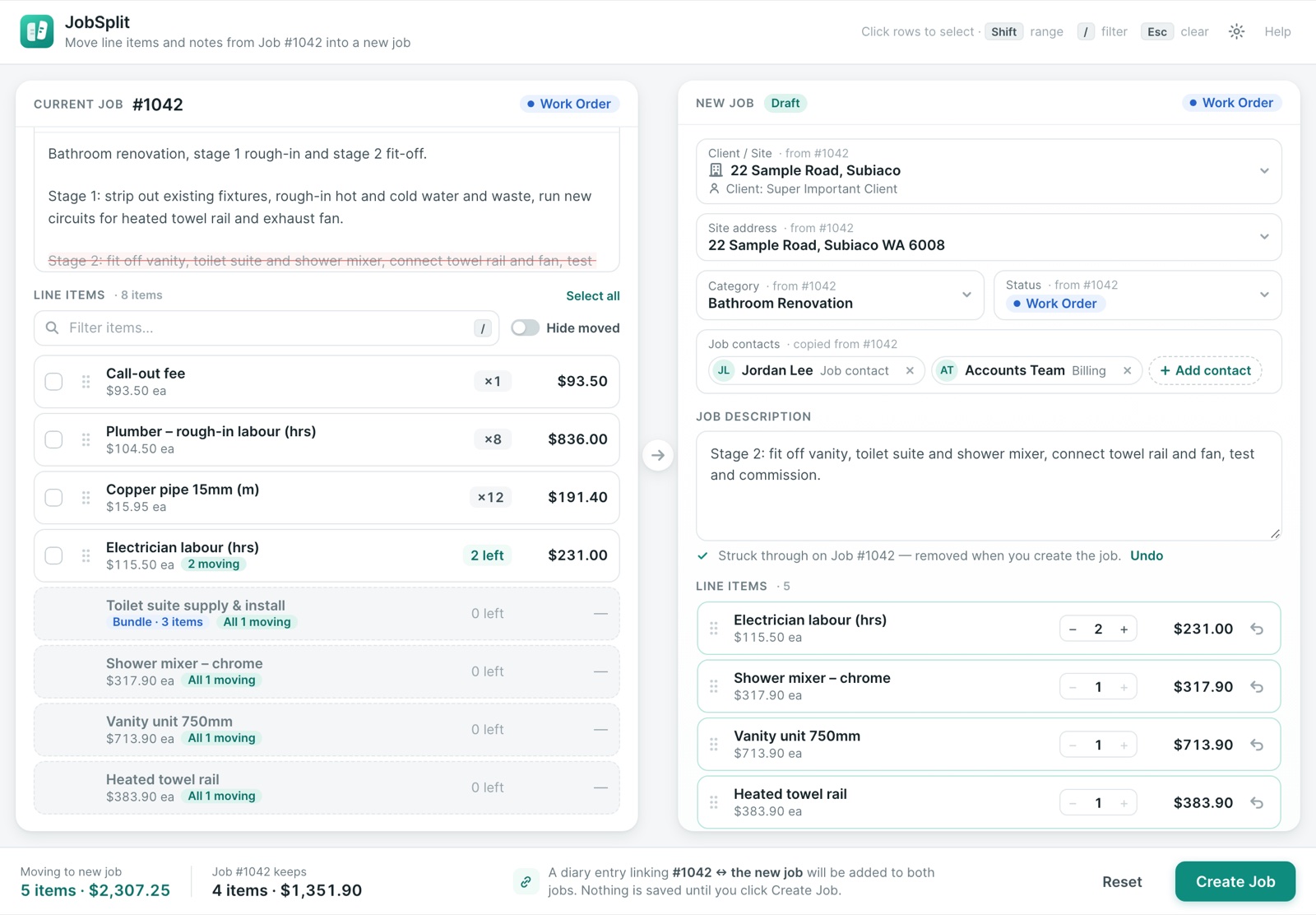Viewport: 1316px width, 915px height.
Task: Click the Bundle · 3 items tag
Action: click(157, 622)
